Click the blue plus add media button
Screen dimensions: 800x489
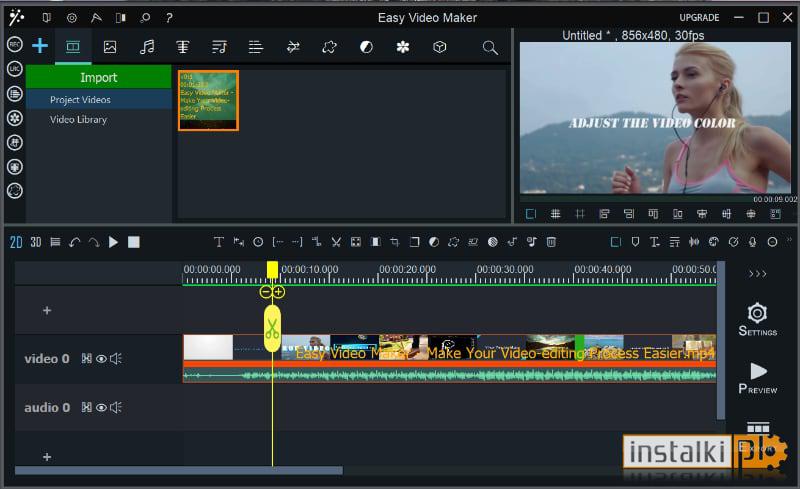click(40, 46)
